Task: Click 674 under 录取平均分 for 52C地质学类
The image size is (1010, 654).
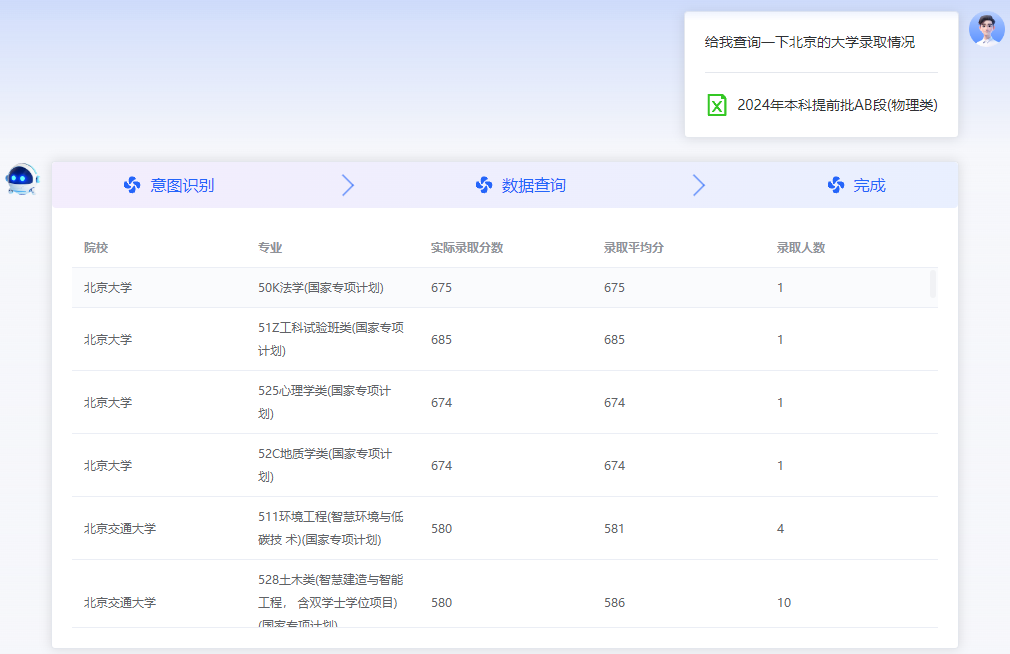Action: pos(615,466)
